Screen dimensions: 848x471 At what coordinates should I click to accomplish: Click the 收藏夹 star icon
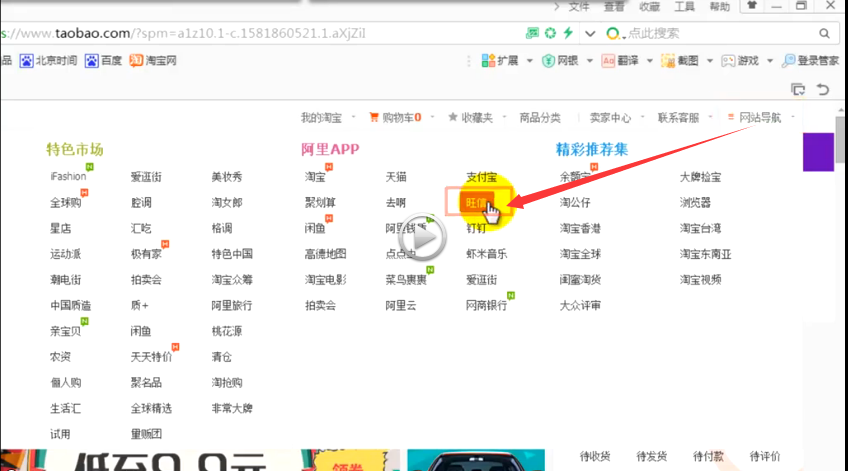453,117
